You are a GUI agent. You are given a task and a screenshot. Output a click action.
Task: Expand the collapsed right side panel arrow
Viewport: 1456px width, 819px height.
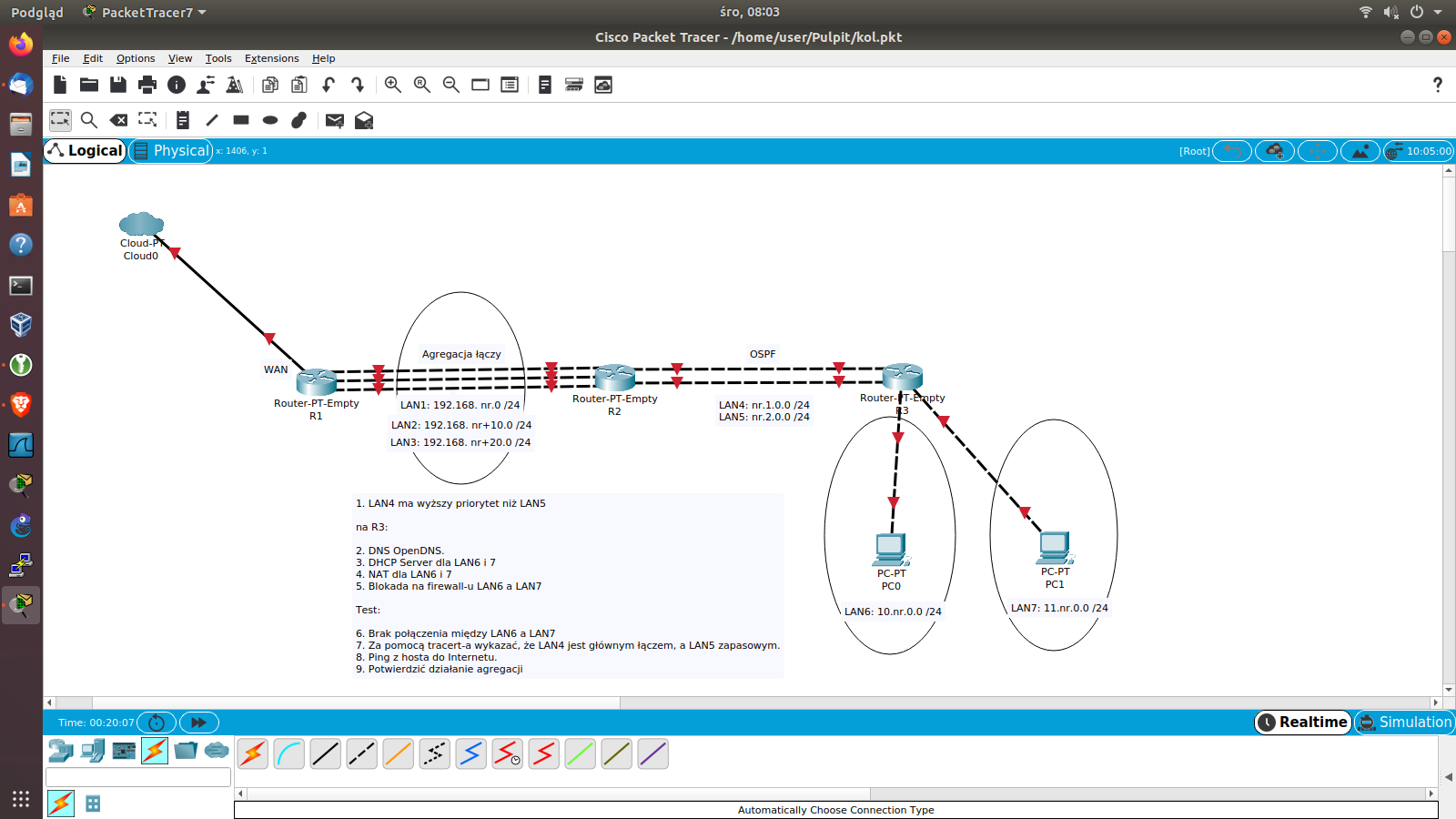1449,777
